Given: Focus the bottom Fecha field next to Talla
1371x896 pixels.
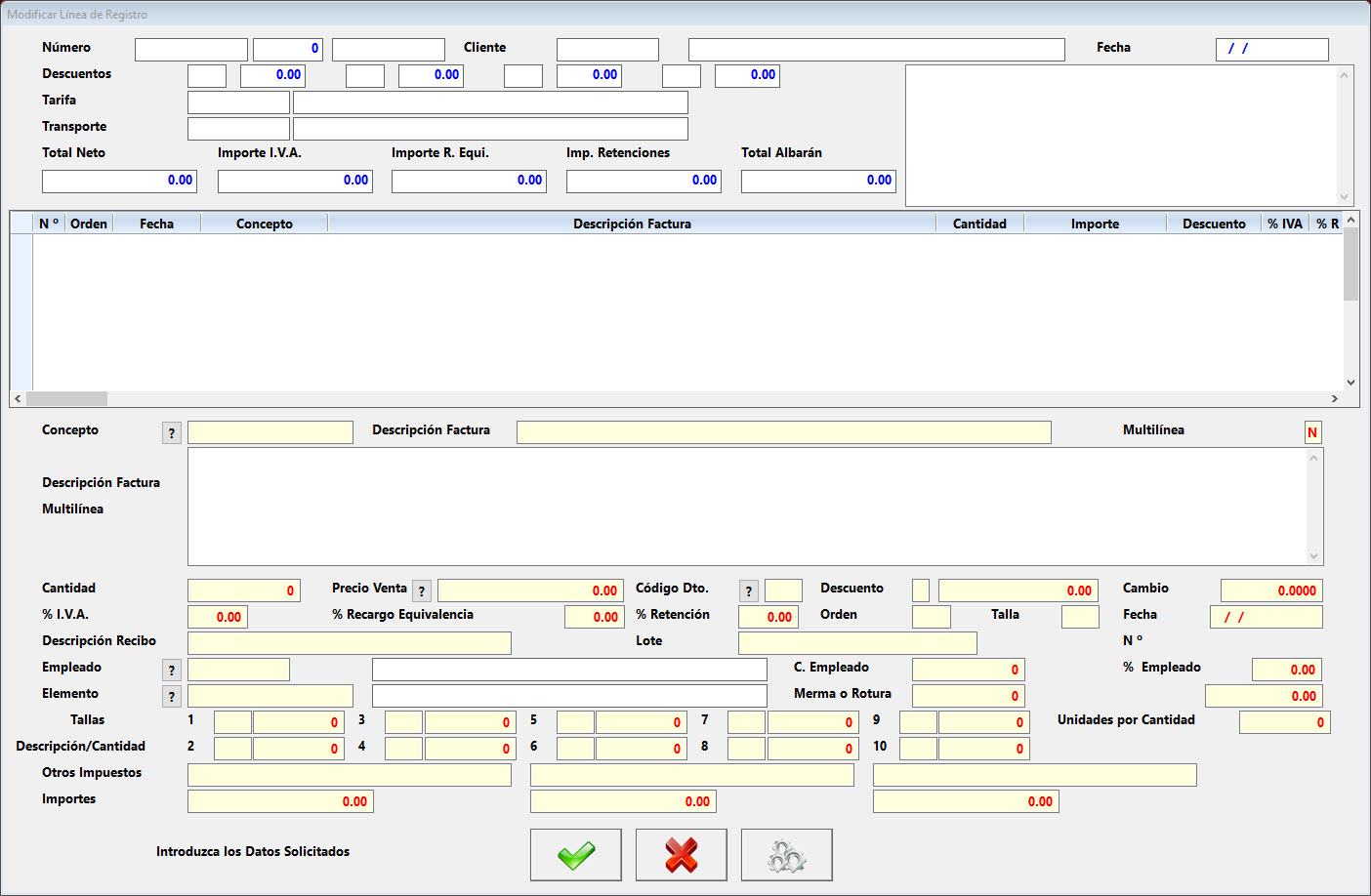Looking at the screenshot, I should click(x=1267, y=617).
